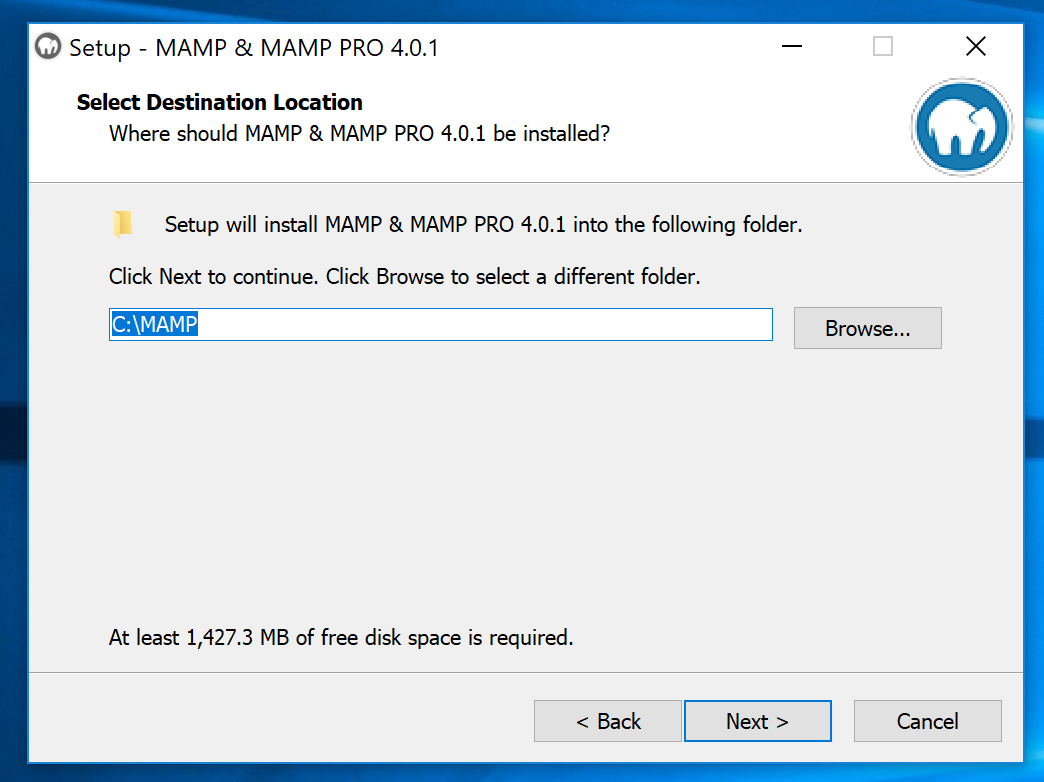Click the C:\MAMP destination path field
This screenshot has width=1044, height=782.
[x=440, y=325]
